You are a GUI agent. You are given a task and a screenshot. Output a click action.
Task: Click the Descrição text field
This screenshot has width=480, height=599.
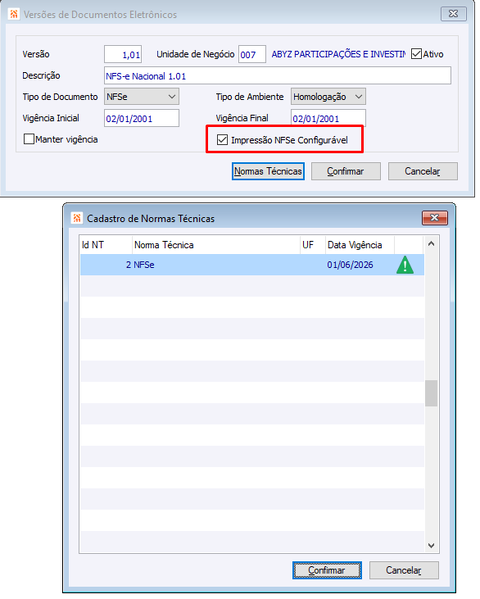coord(277,76)
